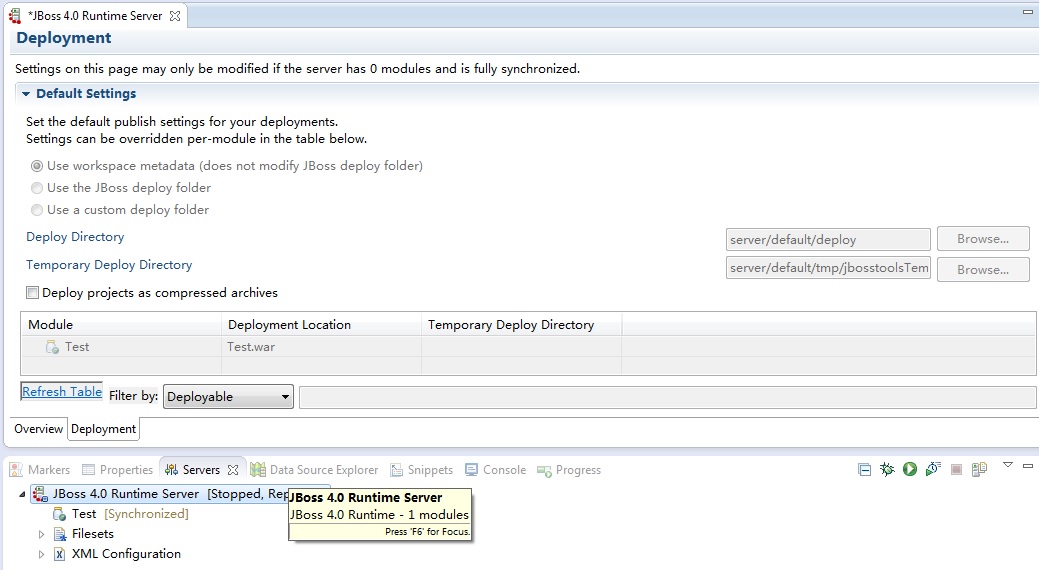This screenshot has width=1039, height=570.
Task: Start the server in debug mode
Action: [x=887, y=470]
